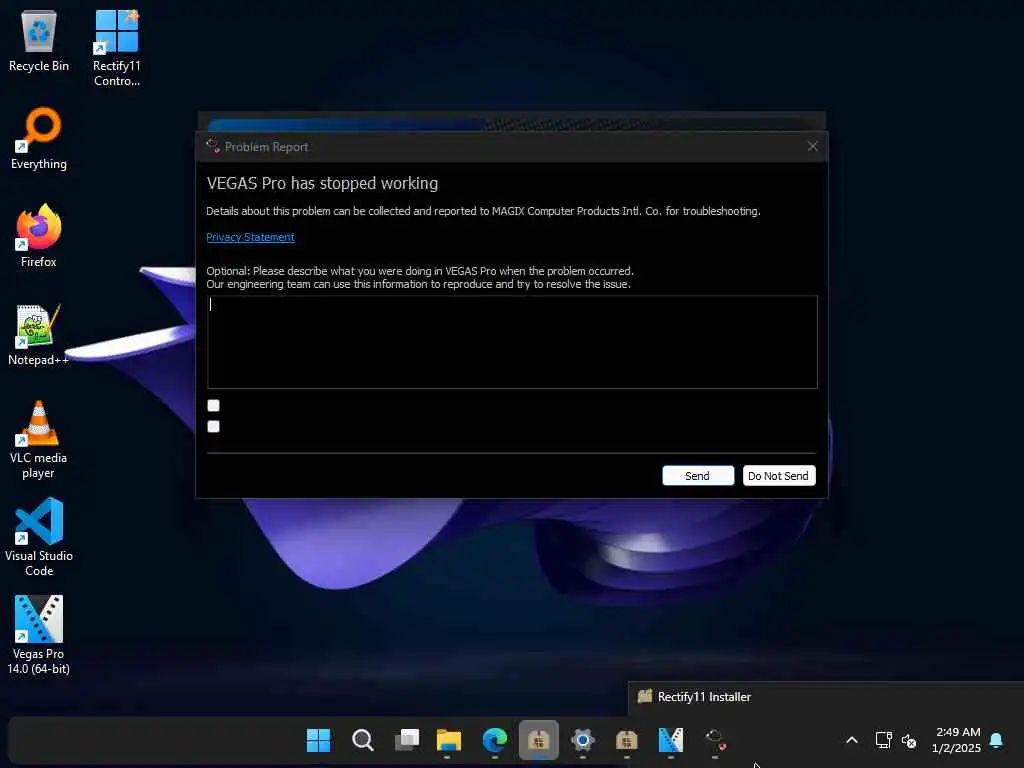
Task: Tick the first unlabeled checkbox in Problem Report
Action: tap(214, 406)
